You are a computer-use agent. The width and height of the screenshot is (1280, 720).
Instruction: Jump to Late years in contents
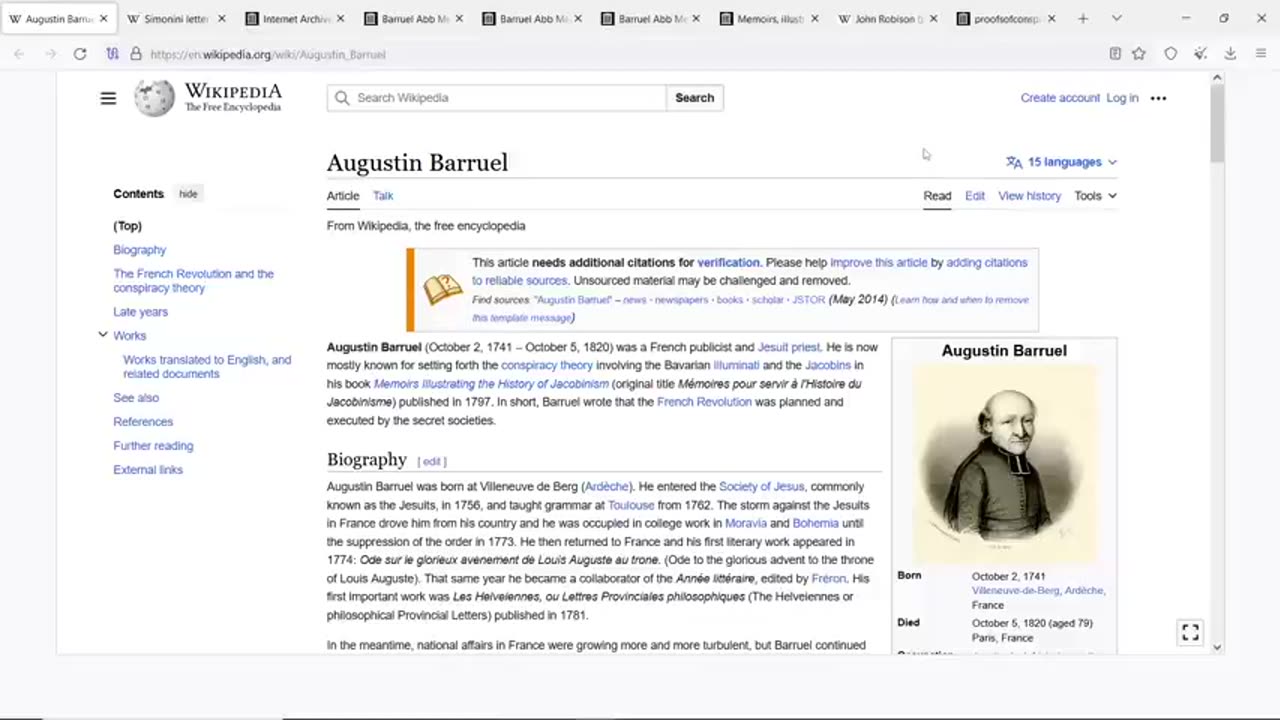coord(141,312)
